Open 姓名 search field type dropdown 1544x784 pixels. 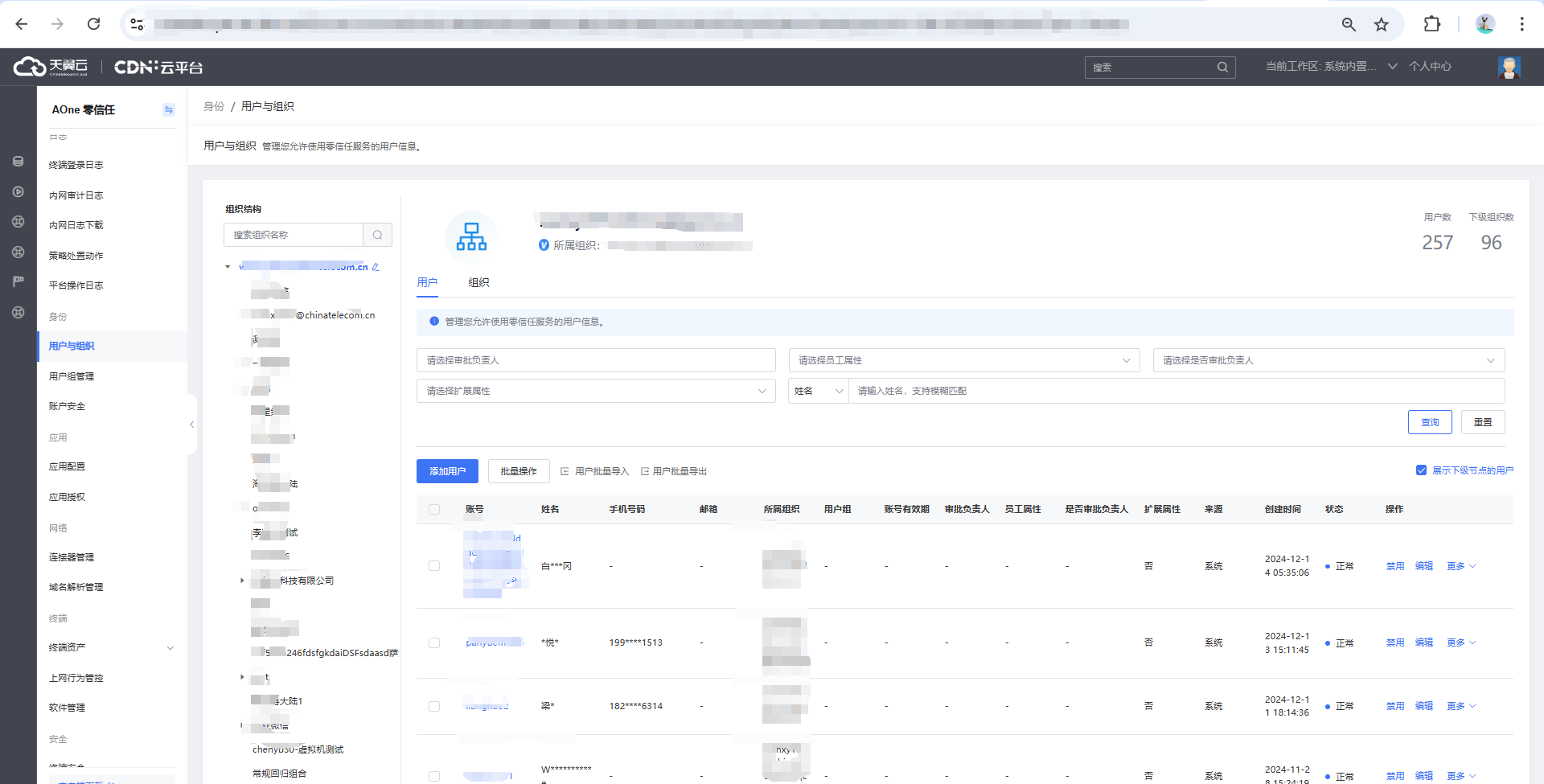(x=819, y=391)
